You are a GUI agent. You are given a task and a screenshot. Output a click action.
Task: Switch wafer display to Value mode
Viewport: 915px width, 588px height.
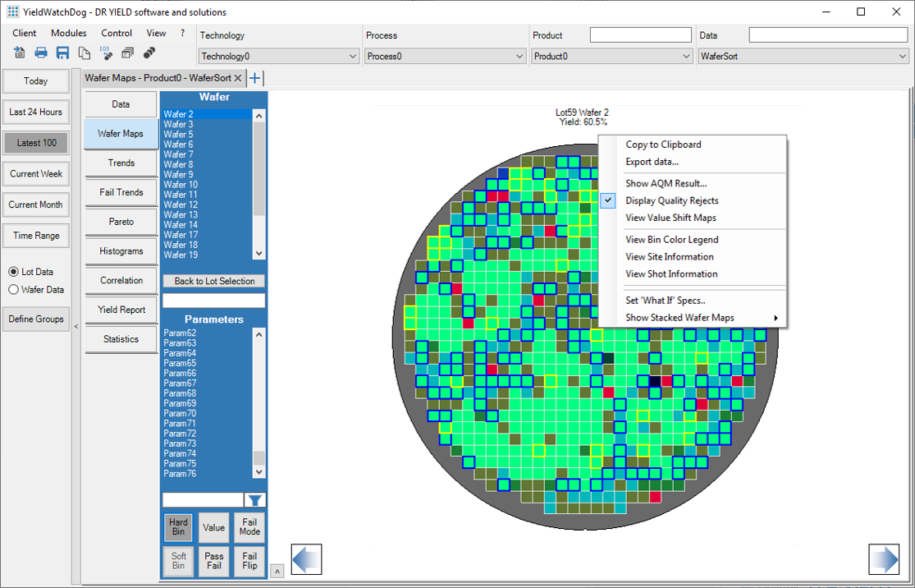click(213, 527)
